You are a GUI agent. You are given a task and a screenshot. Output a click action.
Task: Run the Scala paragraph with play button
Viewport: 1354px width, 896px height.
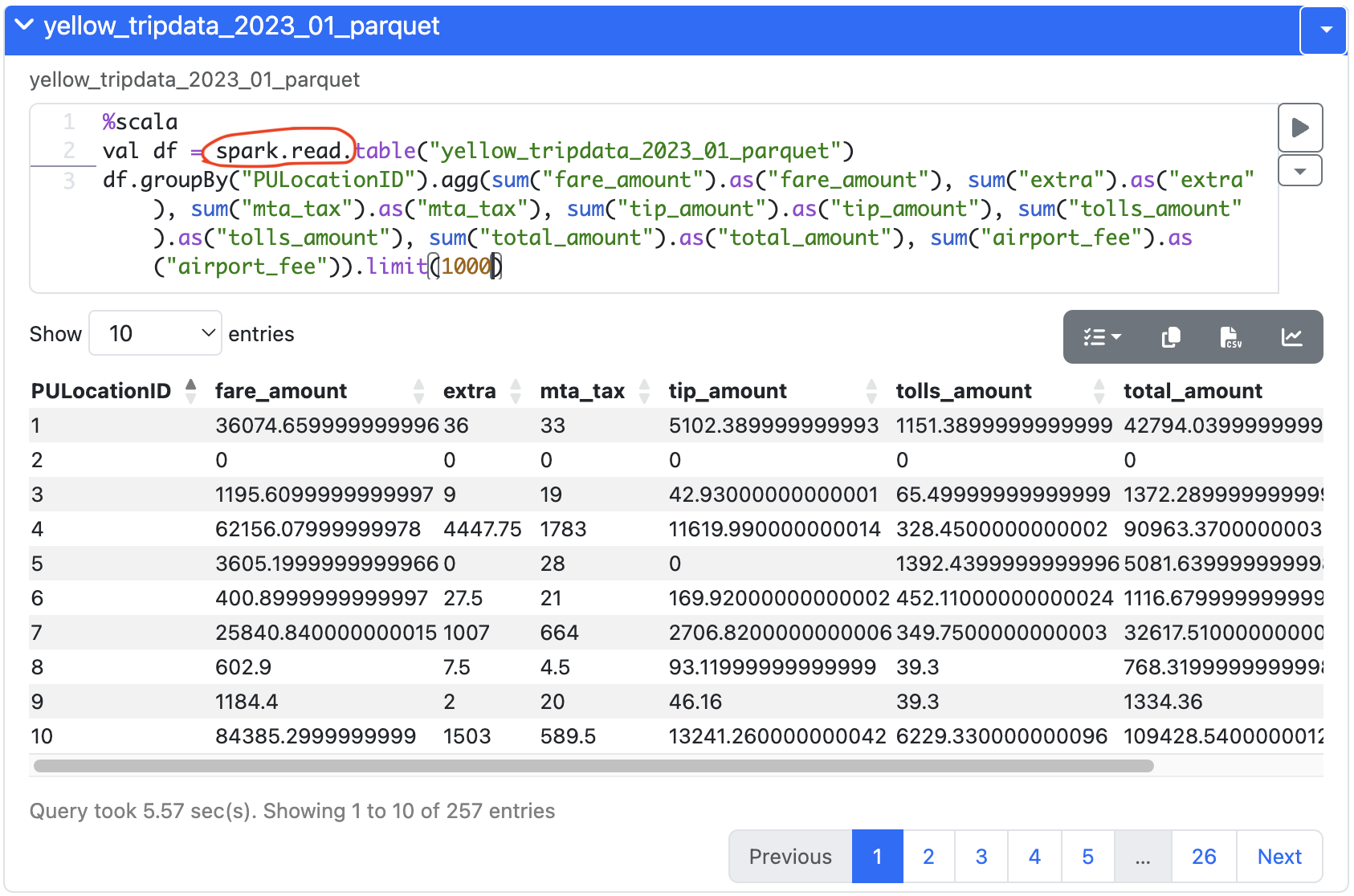click(1299, 128)
